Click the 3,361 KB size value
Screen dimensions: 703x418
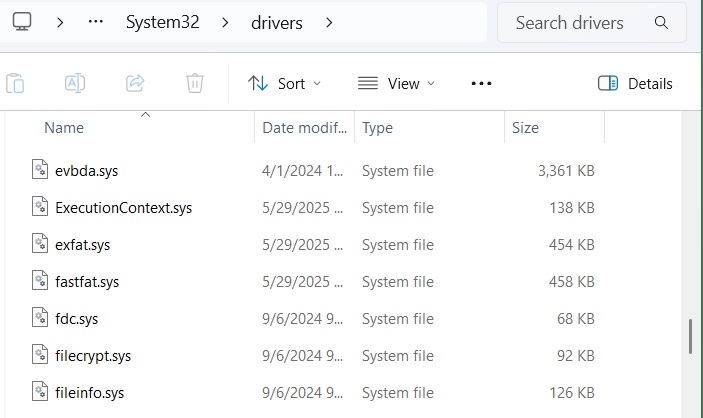coord(566,171)
